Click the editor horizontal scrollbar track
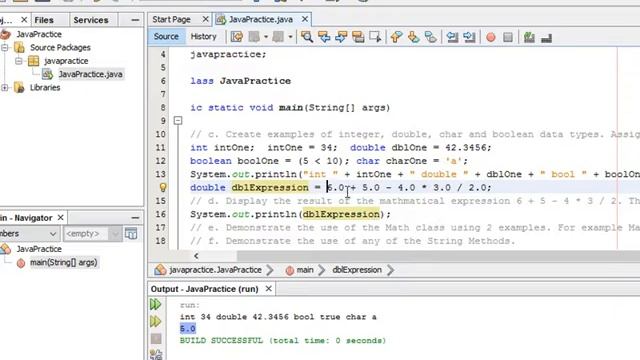The width and height of the screenshot is (640, 360). pyautogui.click(x=438, y=256)
